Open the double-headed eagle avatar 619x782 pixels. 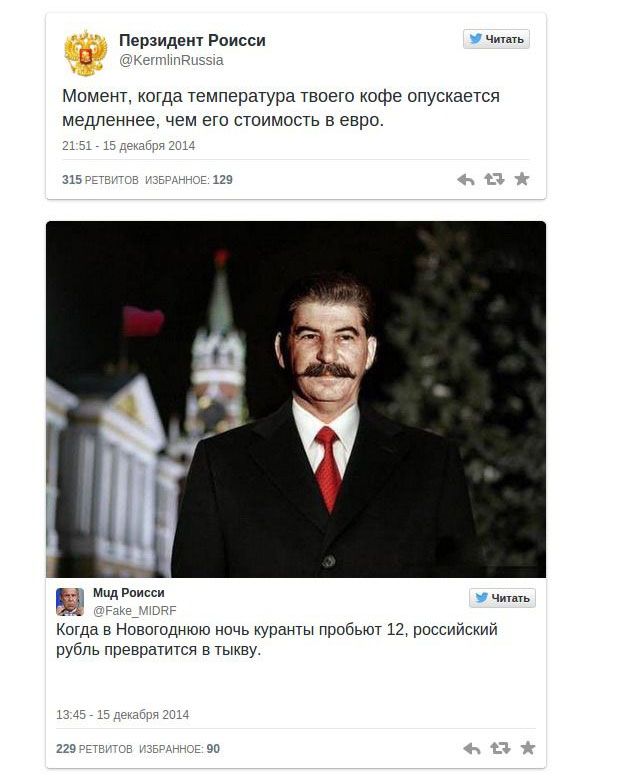[85, 53]
